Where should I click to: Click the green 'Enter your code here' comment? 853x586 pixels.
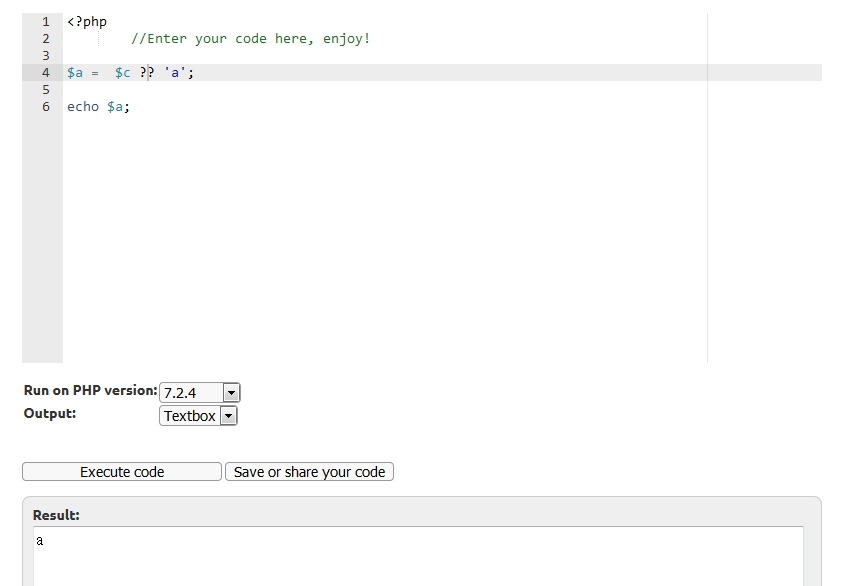pyautogui.click(x=250, y=38)
